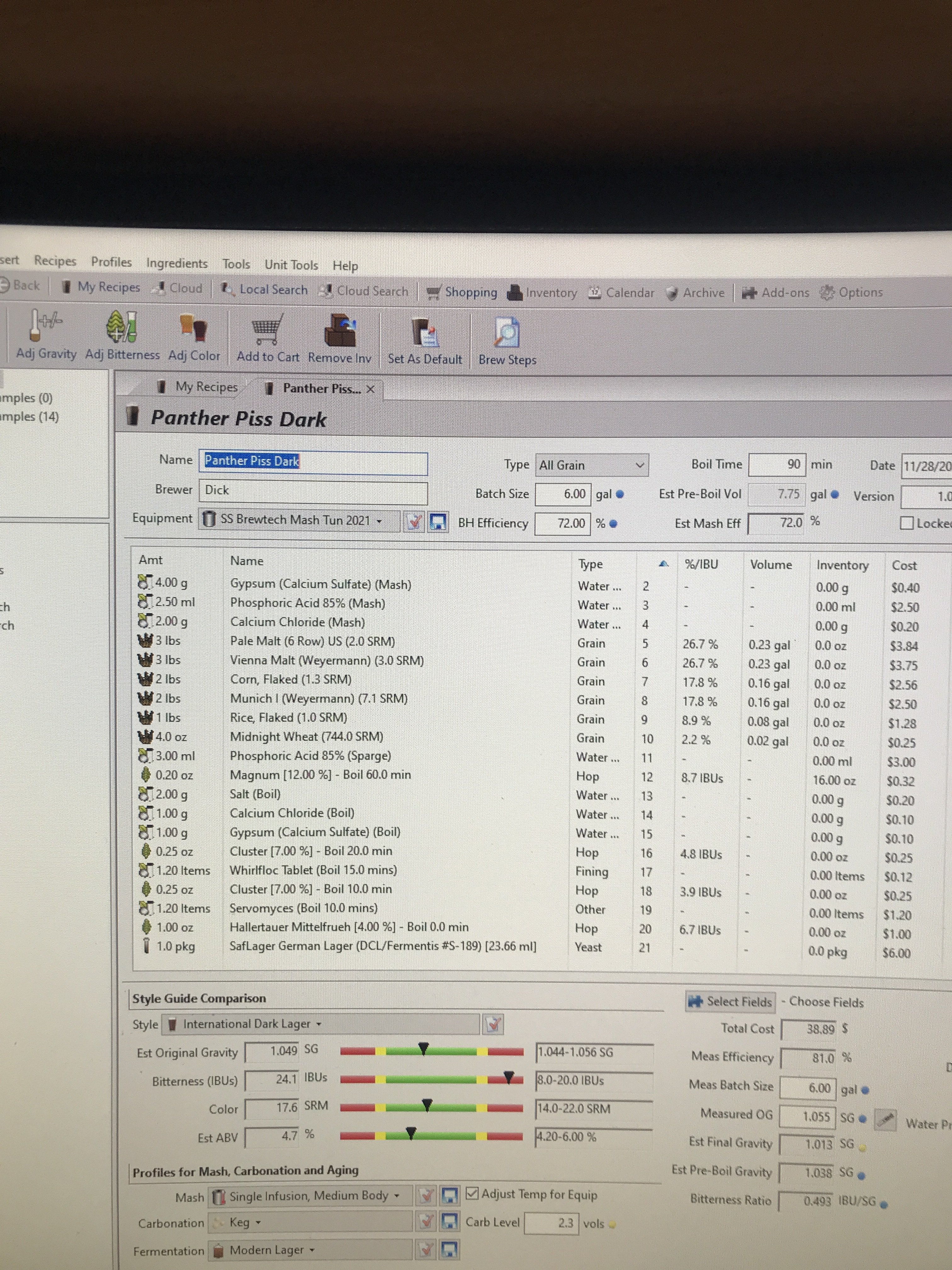952x1270 pixels.
Task: Open the Recipes menu
Action: (55, 261)
